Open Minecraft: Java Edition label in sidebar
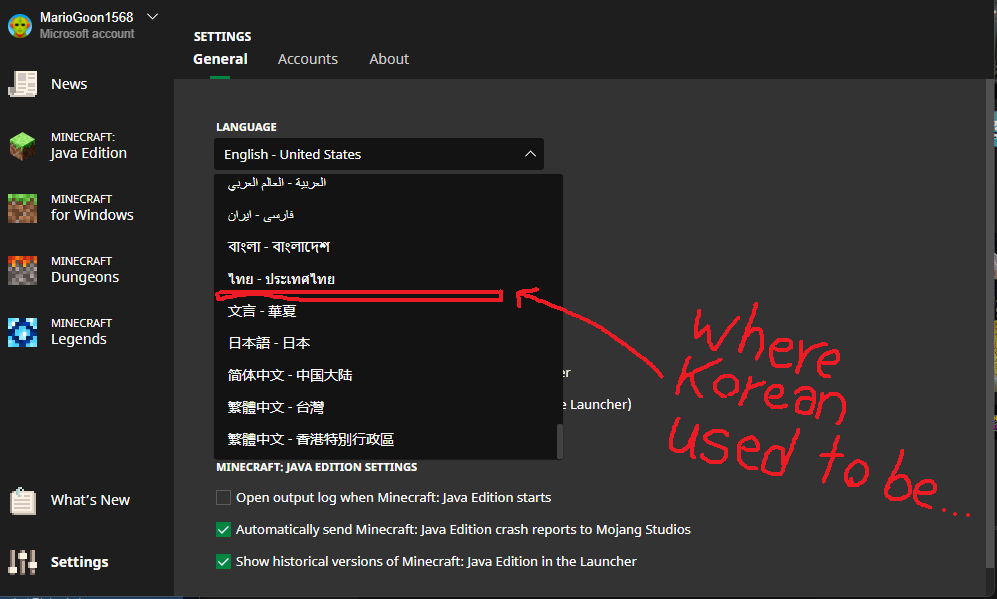The image size is (997, 599). click(x=88, y=146)
